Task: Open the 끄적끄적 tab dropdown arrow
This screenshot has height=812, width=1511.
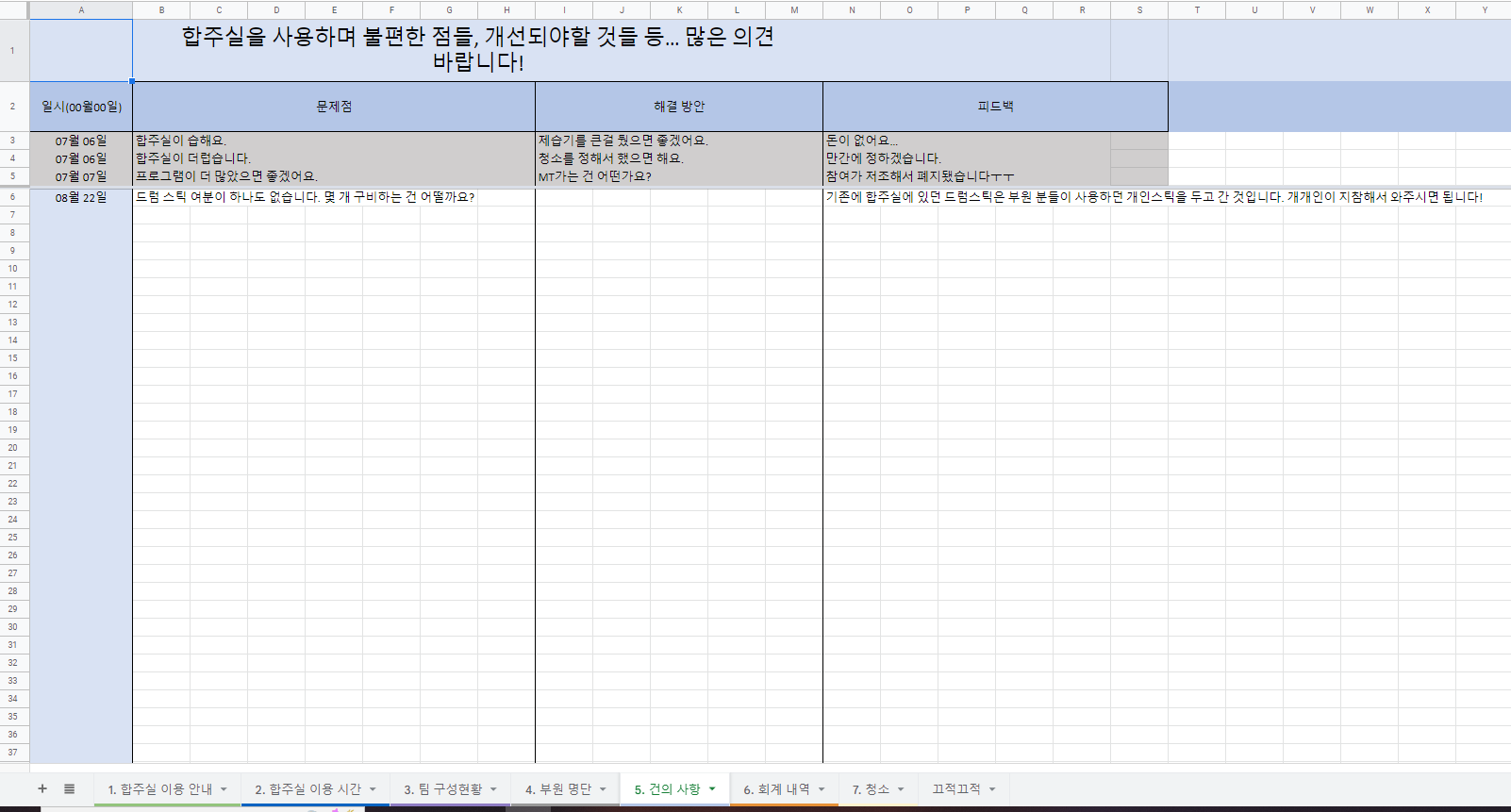Action: coord(992,789)
